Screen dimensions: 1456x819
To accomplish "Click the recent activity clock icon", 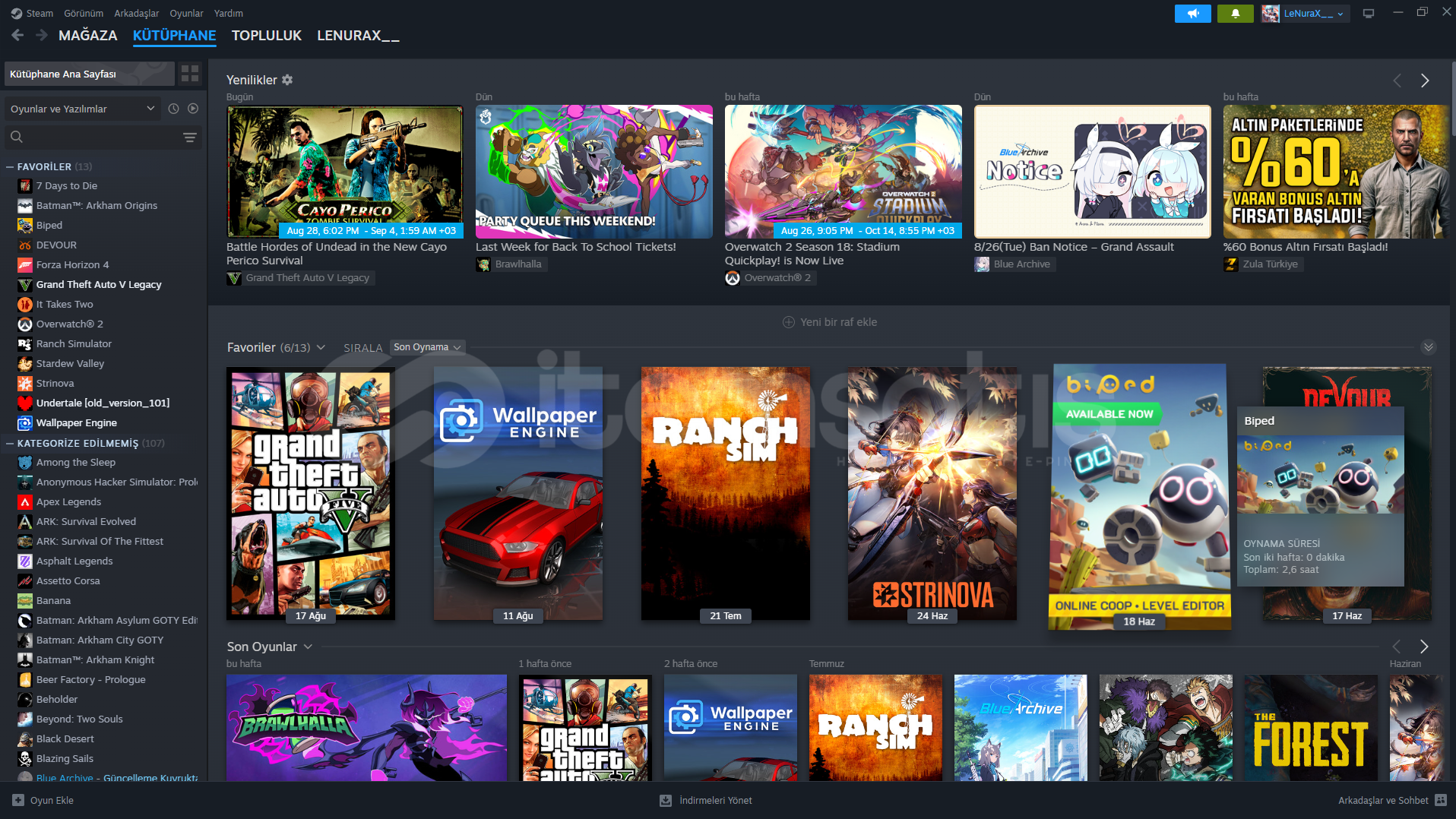I will coord(173,109).
